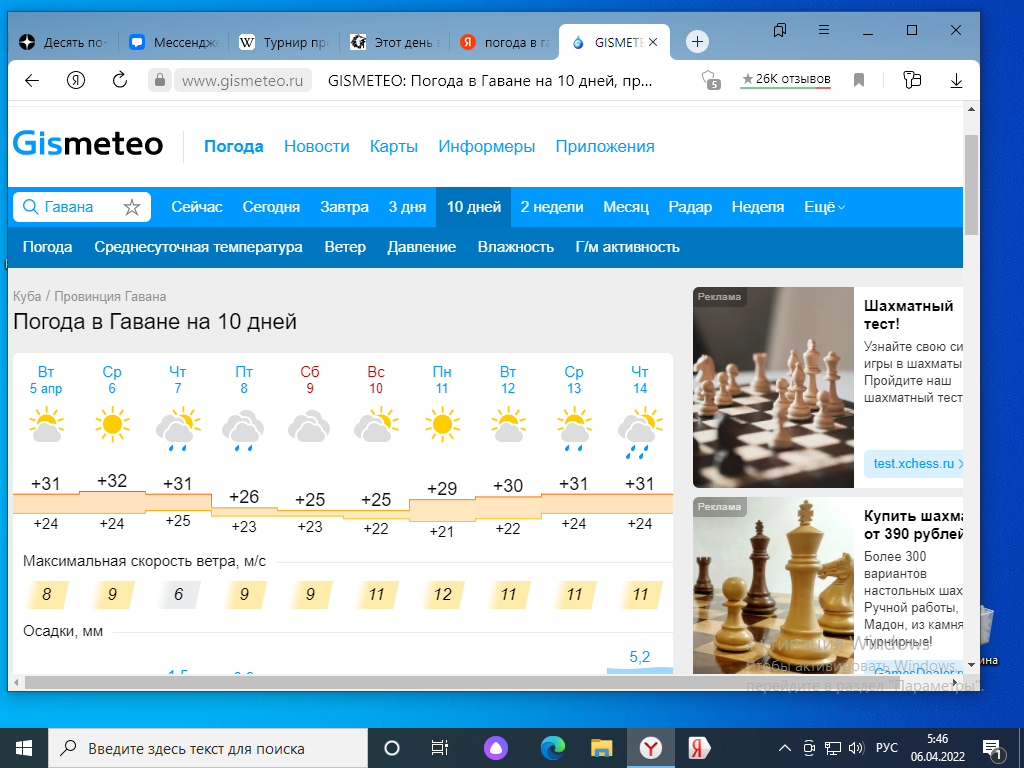
Task: Open Yandex home via the Я icon
Action: pyautogui.click(x=76, y=80)
